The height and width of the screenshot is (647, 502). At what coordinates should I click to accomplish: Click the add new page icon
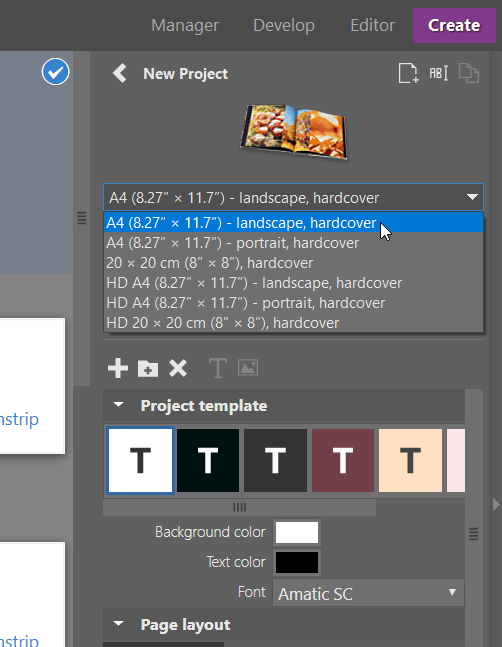(x=408, y=73)
